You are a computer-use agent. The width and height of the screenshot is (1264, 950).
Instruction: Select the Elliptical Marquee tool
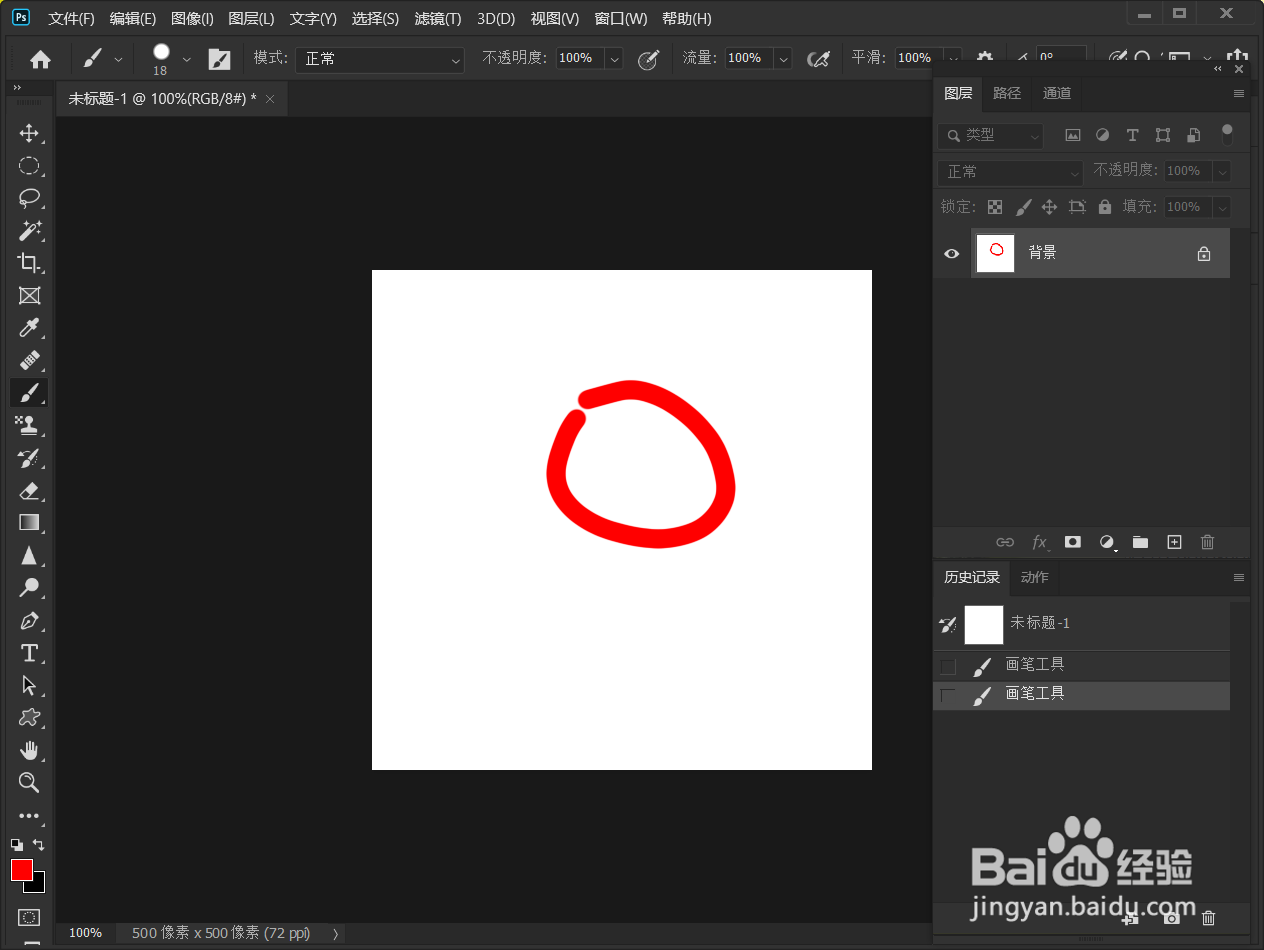coord(29,166)
